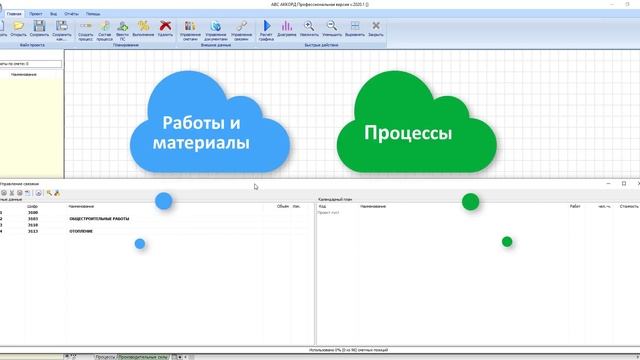Open the Диаграмма chart icon
640x360 pixels.
point(287,29)
